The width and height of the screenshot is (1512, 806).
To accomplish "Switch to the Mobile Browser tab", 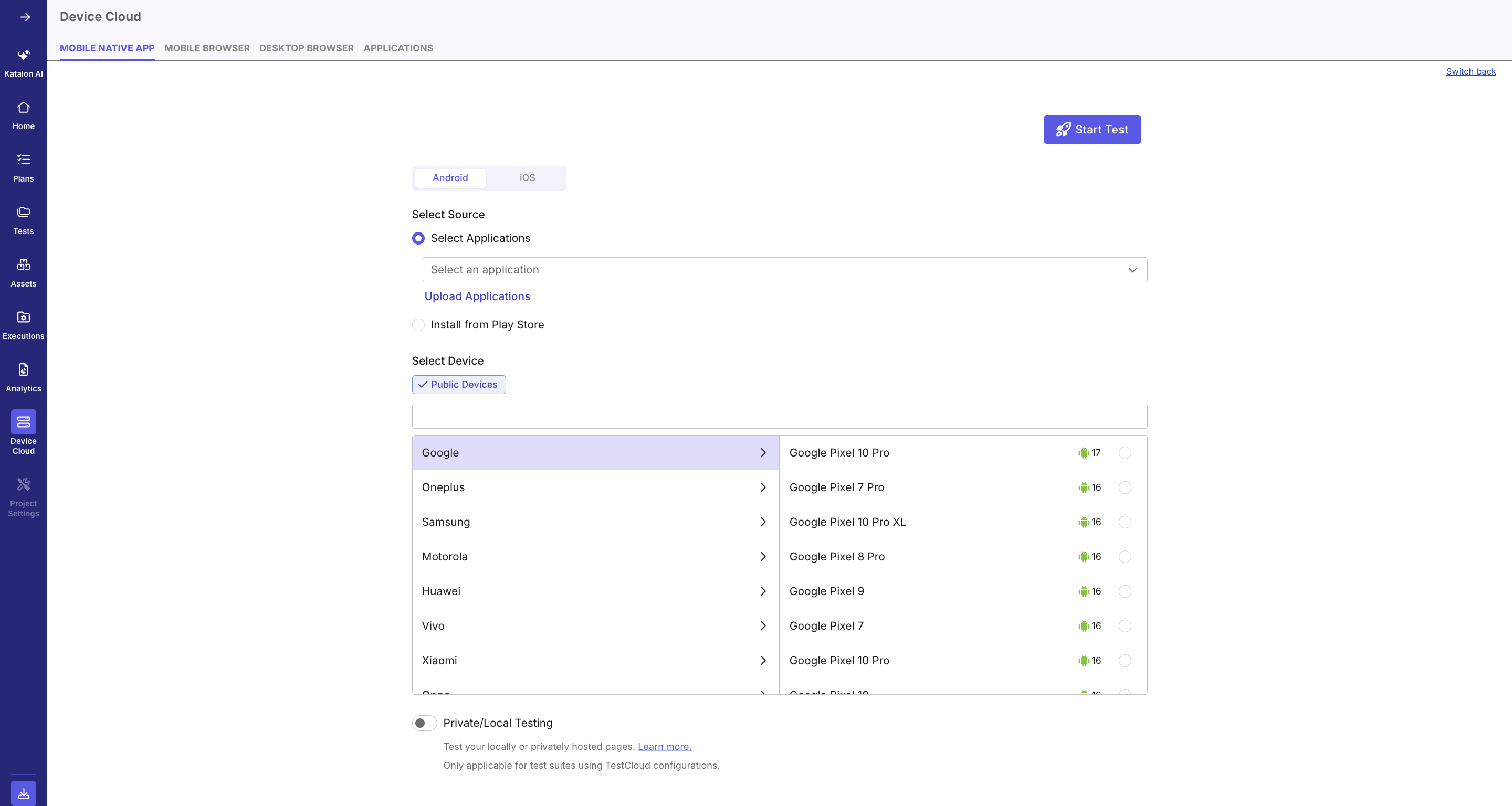I will 207,48.
